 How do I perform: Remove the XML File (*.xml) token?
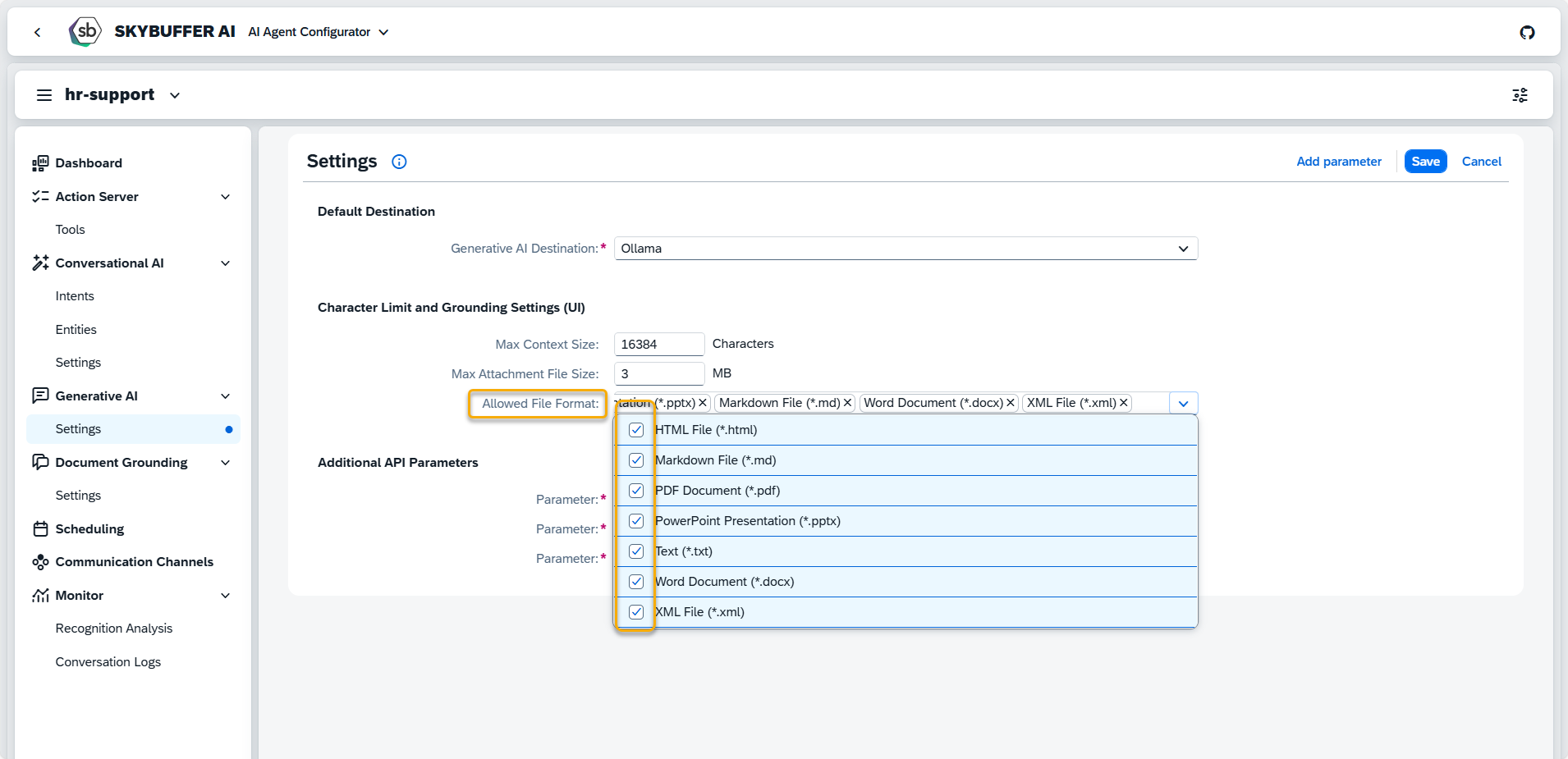(1123, 403)
